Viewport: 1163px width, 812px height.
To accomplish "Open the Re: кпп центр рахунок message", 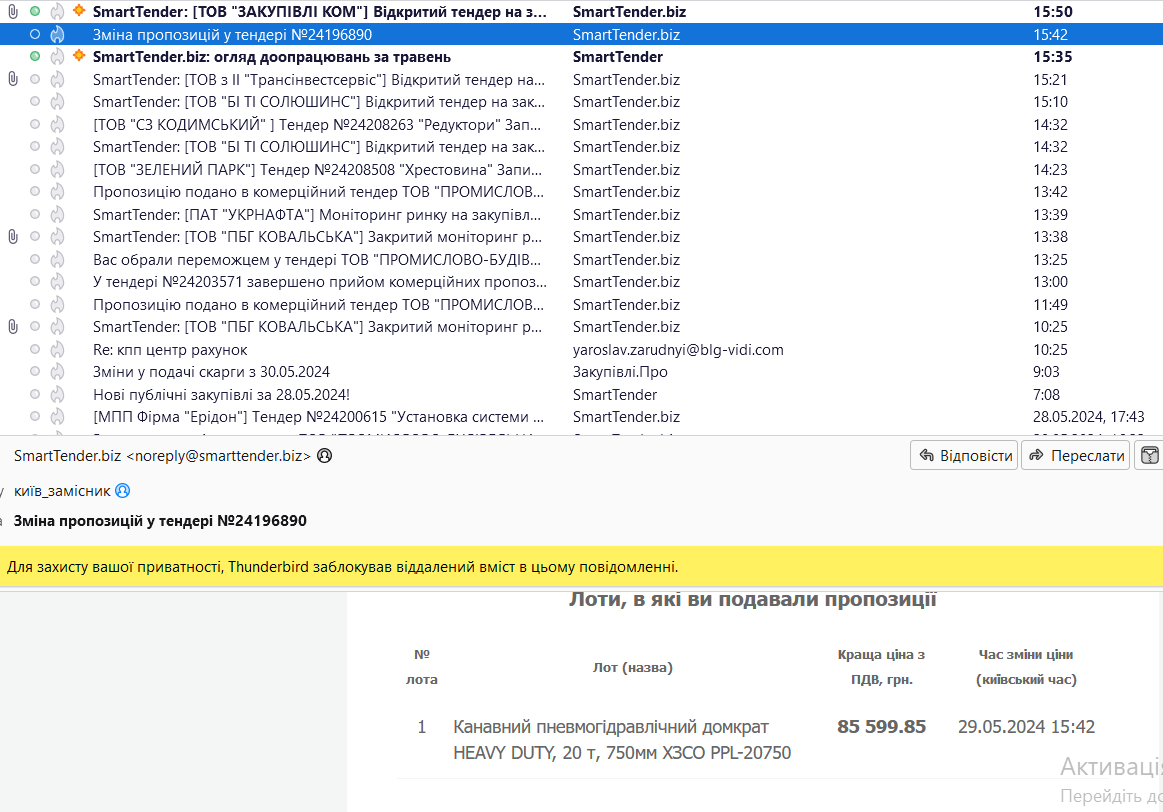I will [170, 349].
